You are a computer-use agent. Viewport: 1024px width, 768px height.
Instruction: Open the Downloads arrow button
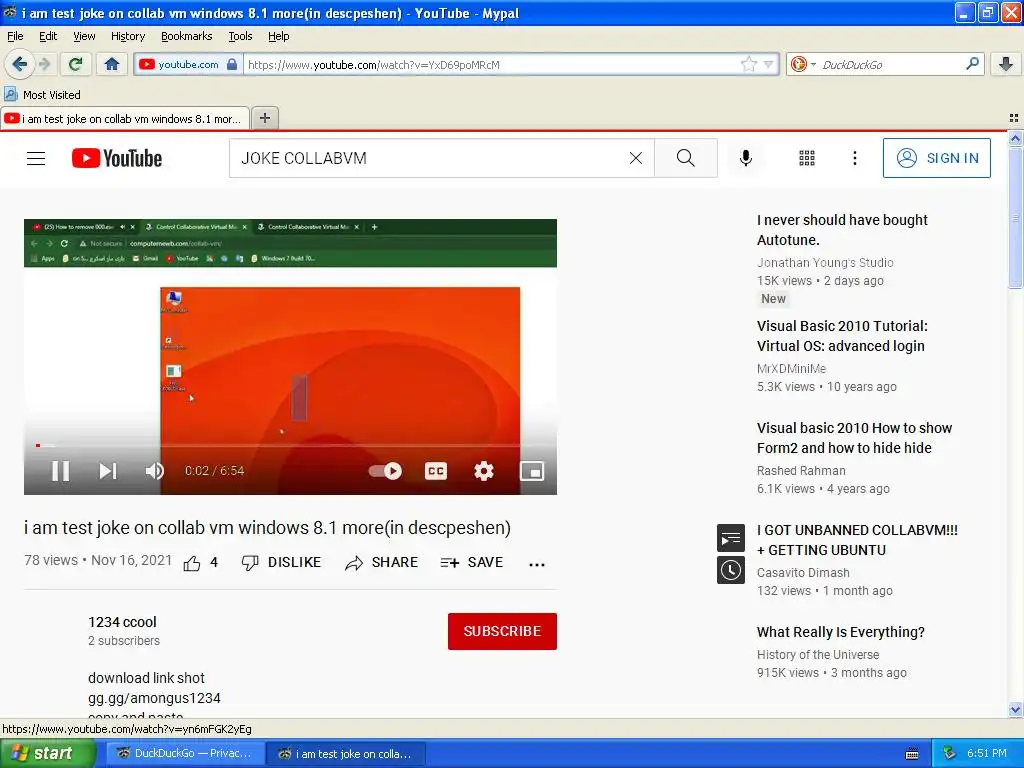click(x=1006, y=64)
